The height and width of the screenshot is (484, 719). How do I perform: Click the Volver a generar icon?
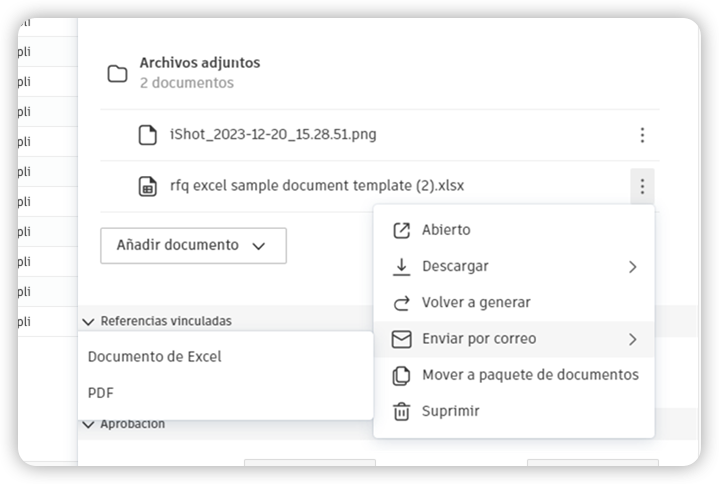pos(401,303)
